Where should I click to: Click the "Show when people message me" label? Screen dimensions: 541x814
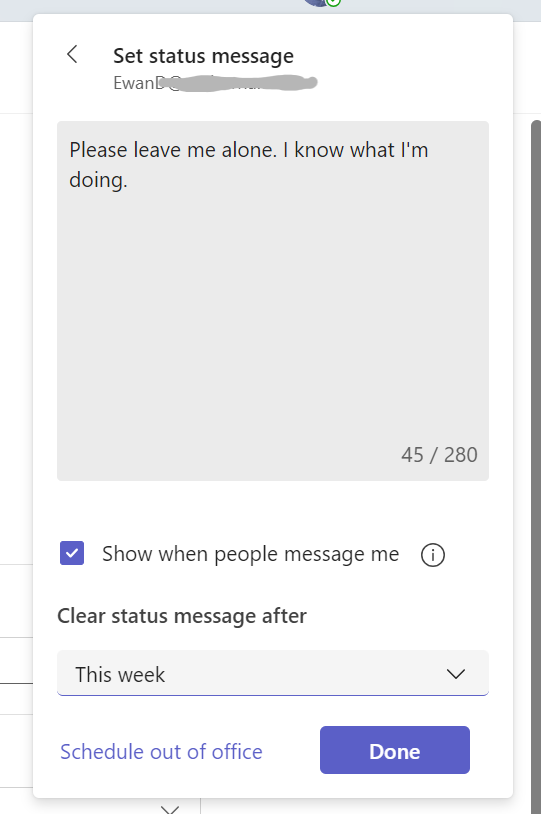250,554
